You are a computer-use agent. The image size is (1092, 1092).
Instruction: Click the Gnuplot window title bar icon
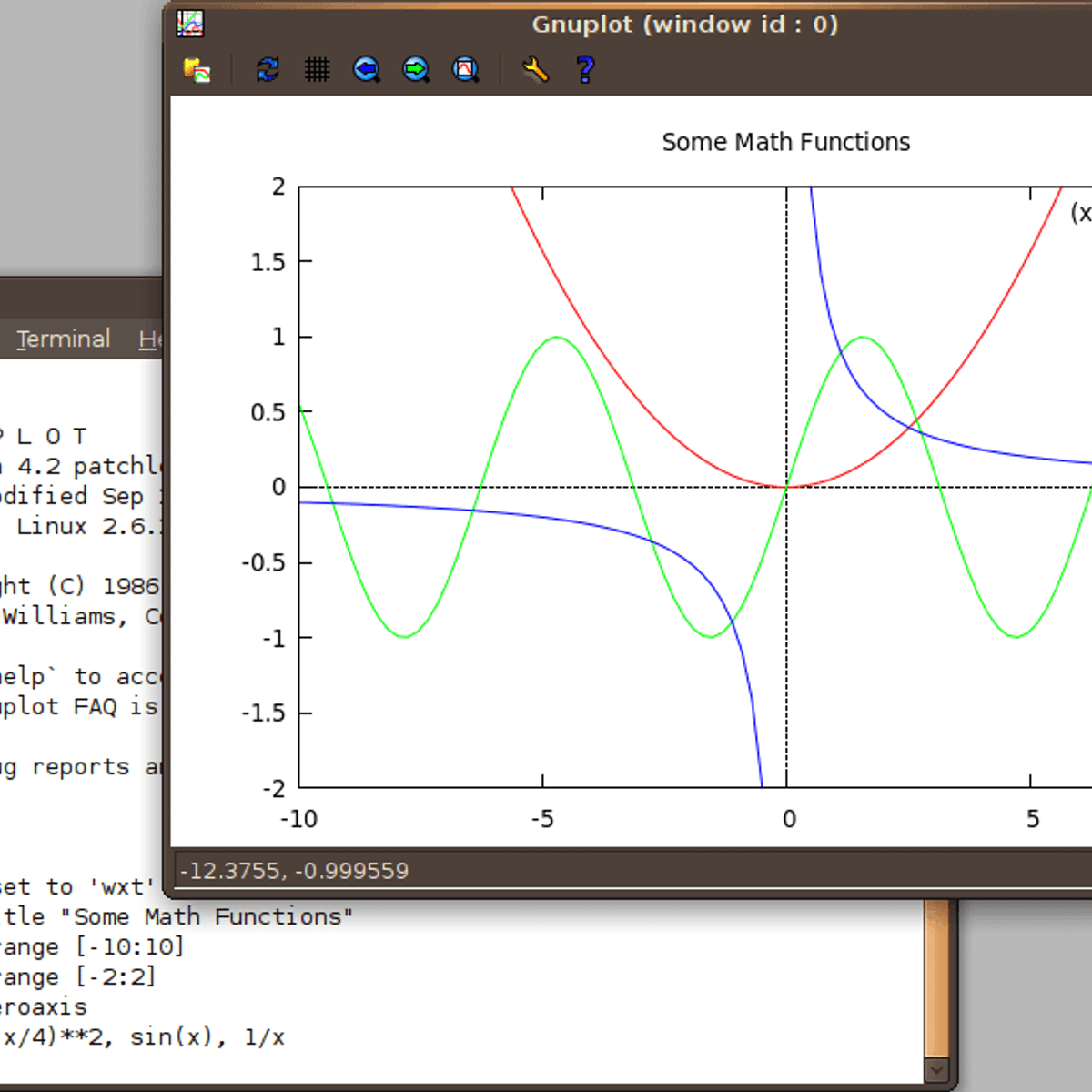190,24
